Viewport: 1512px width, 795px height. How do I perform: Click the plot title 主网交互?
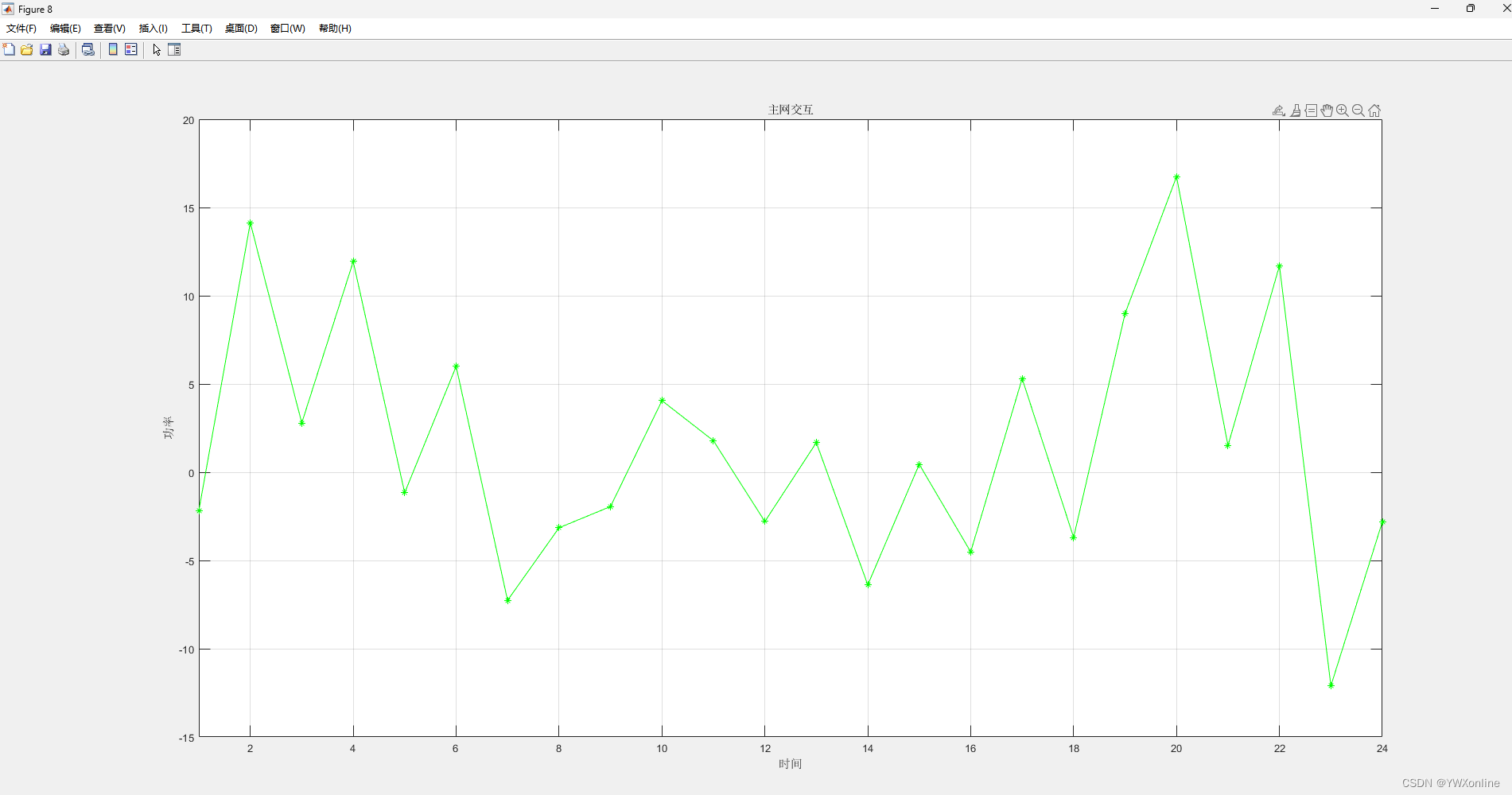pos(791,110)
